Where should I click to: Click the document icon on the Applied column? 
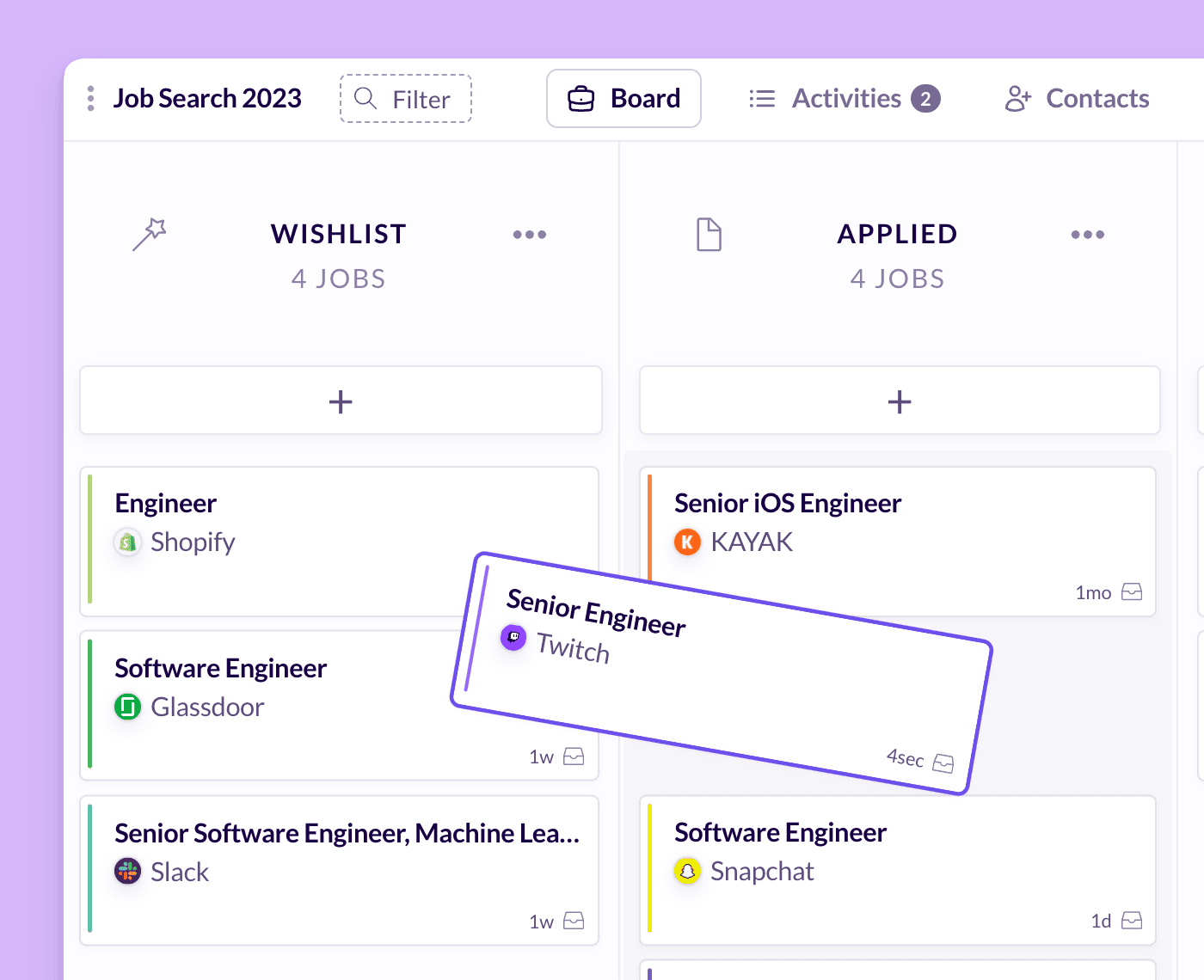pos(709,234)
